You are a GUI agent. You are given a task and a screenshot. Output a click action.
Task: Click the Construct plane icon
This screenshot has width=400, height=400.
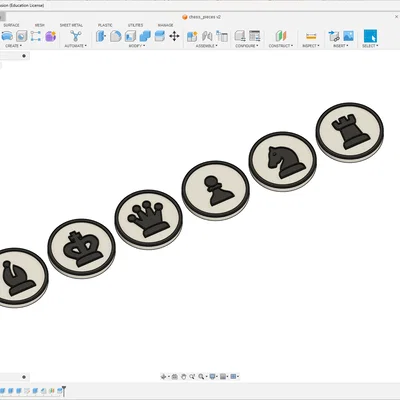coord(281,36)
